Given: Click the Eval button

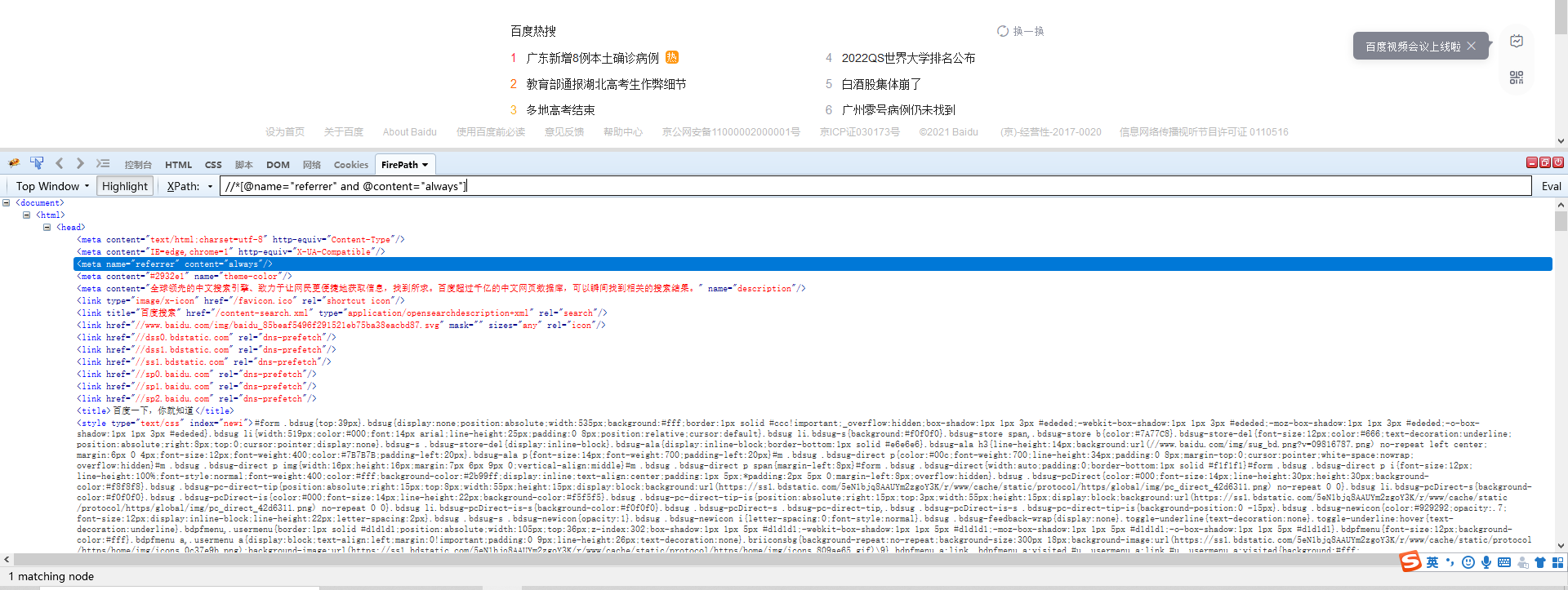Looking at the screenshot, I should pos(1551,186).
